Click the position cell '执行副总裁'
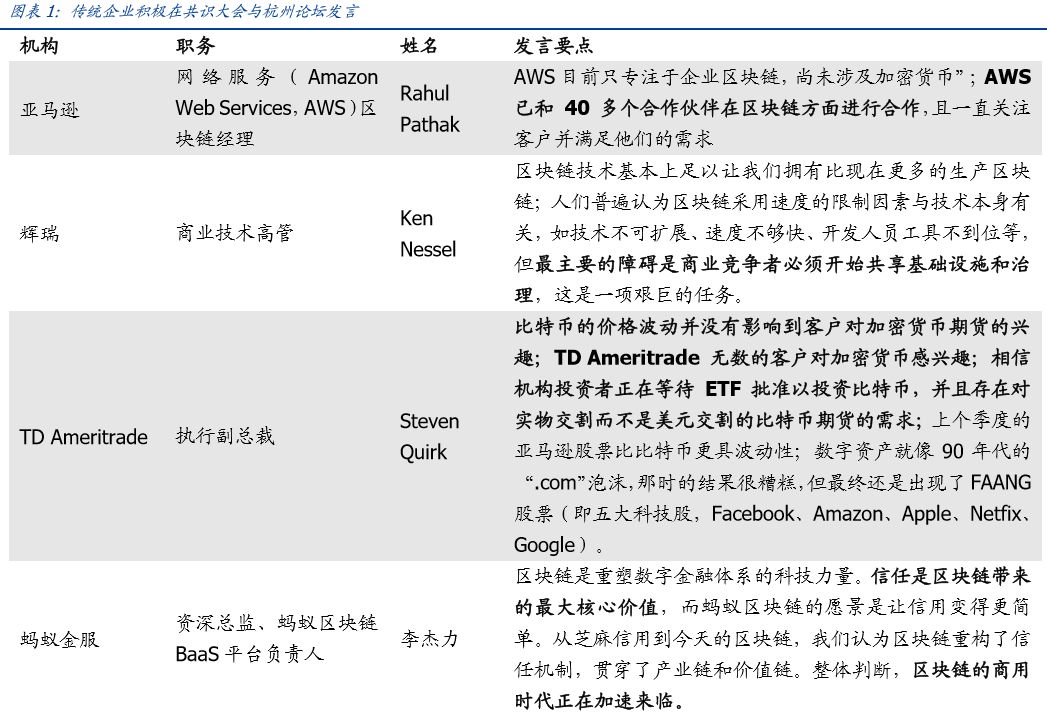Viewport: 1047px width, 717px height. 225,436
